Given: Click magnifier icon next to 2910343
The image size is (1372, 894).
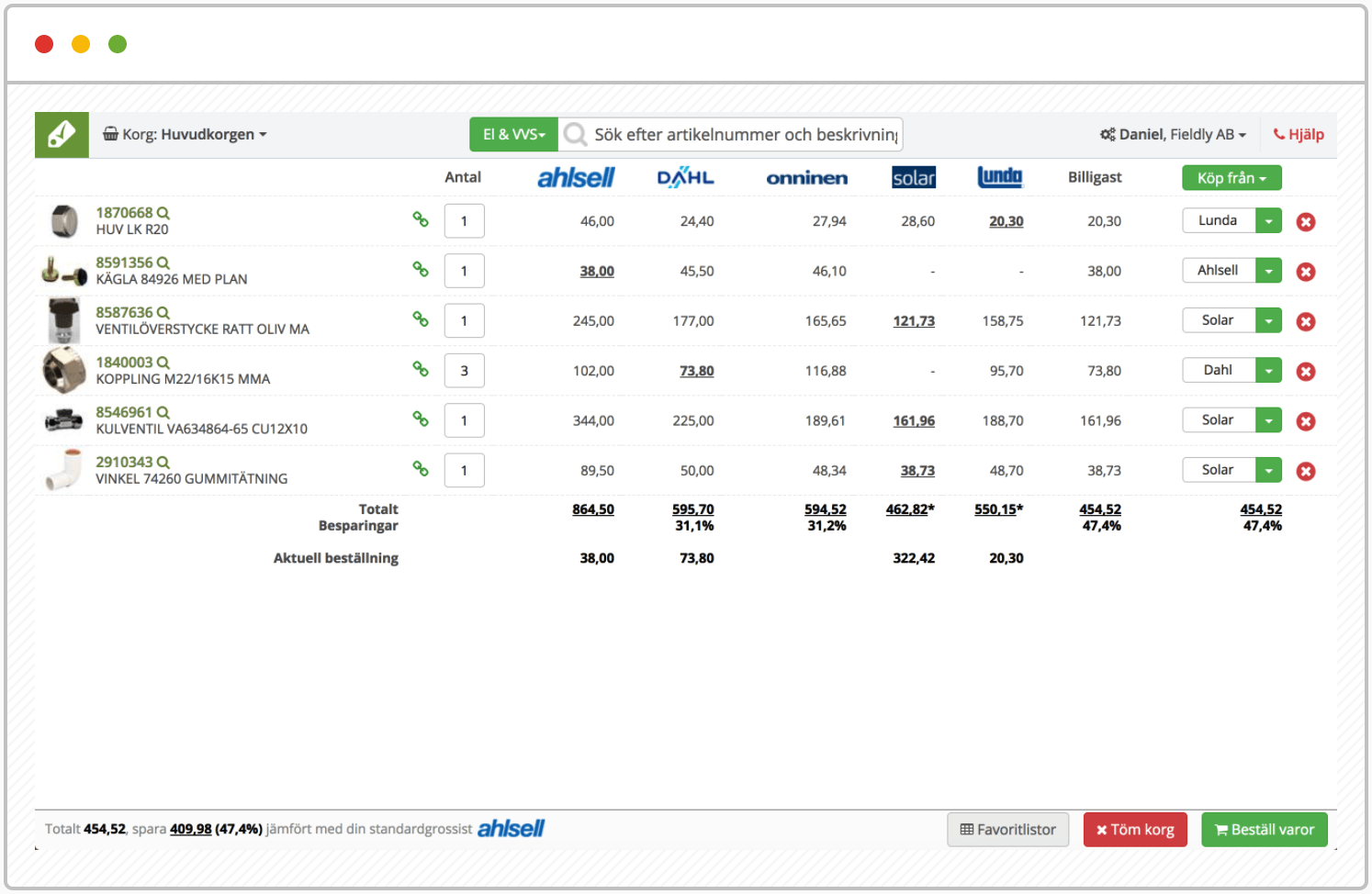Looking at the screenshot, I should pos(163,462).
